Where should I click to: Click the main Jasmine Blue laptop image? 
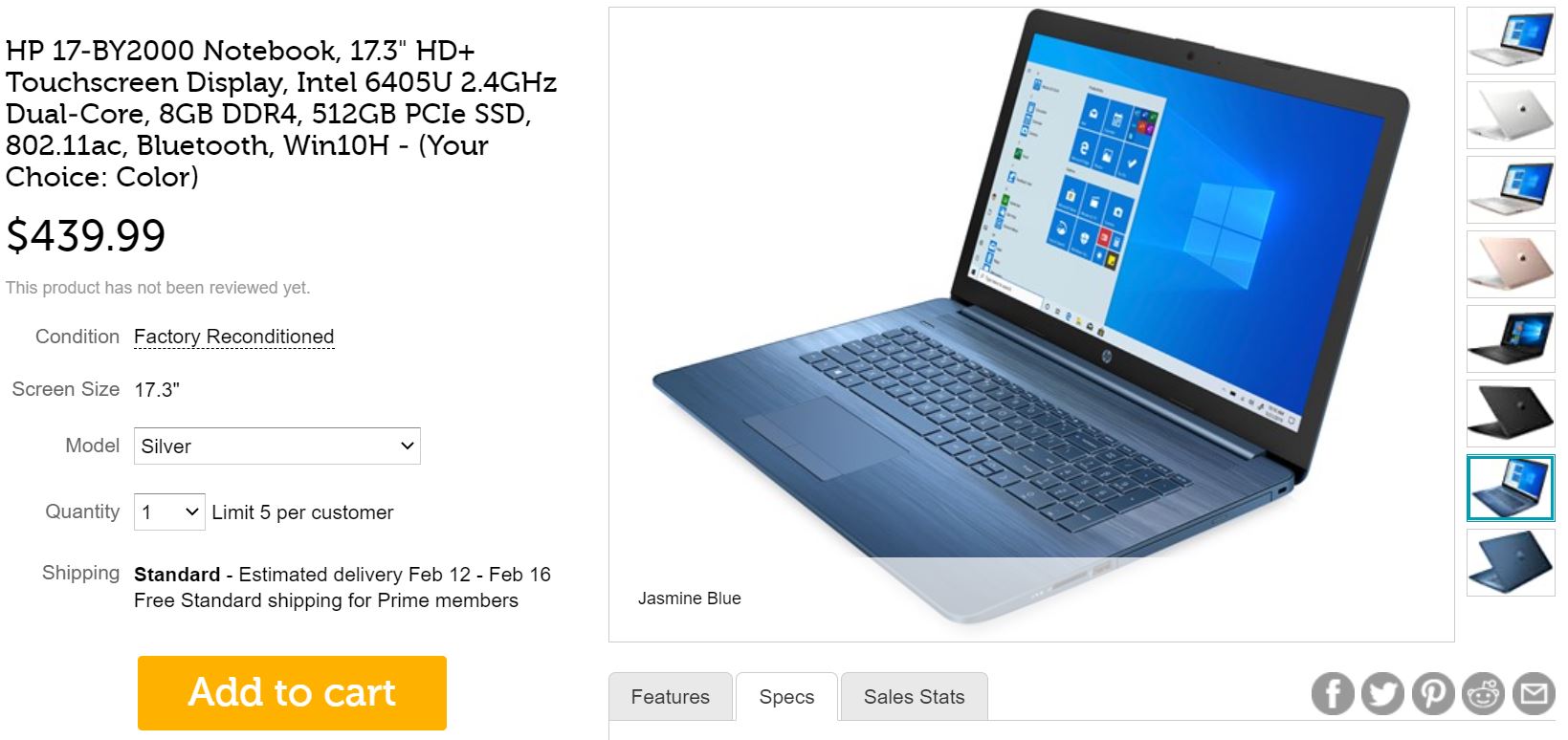pos(1031,325)
